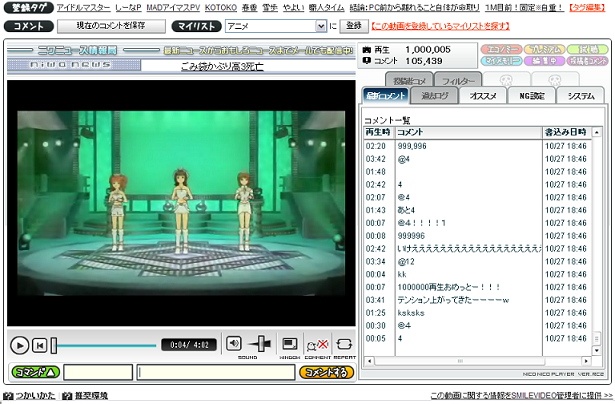The image size is (615, 404).
Task: Switch to 過去ログ tab
Action: click(434, 95)
